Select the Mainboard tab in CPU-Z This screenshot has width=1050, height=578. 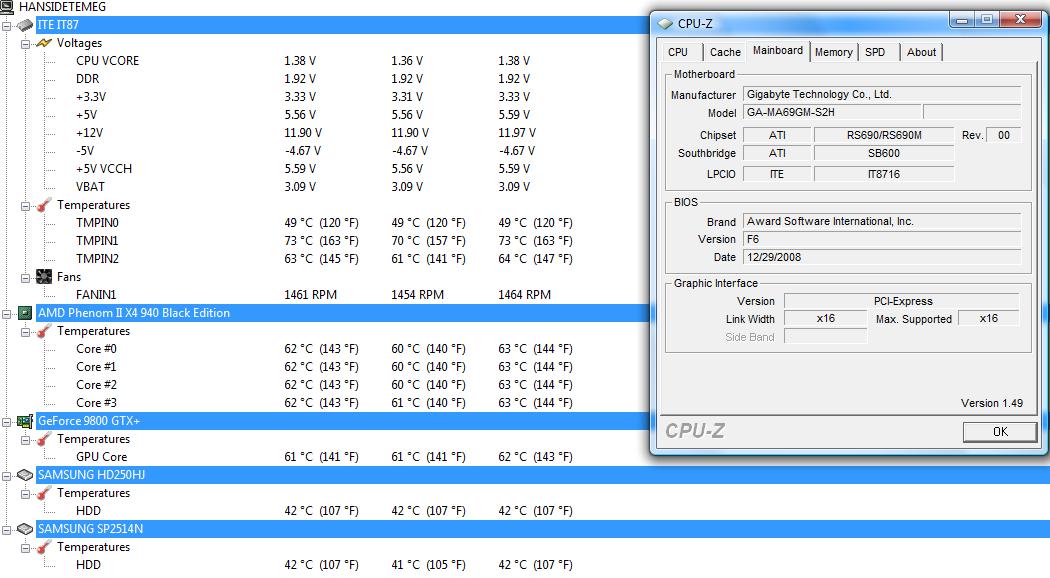coord(777,51)
